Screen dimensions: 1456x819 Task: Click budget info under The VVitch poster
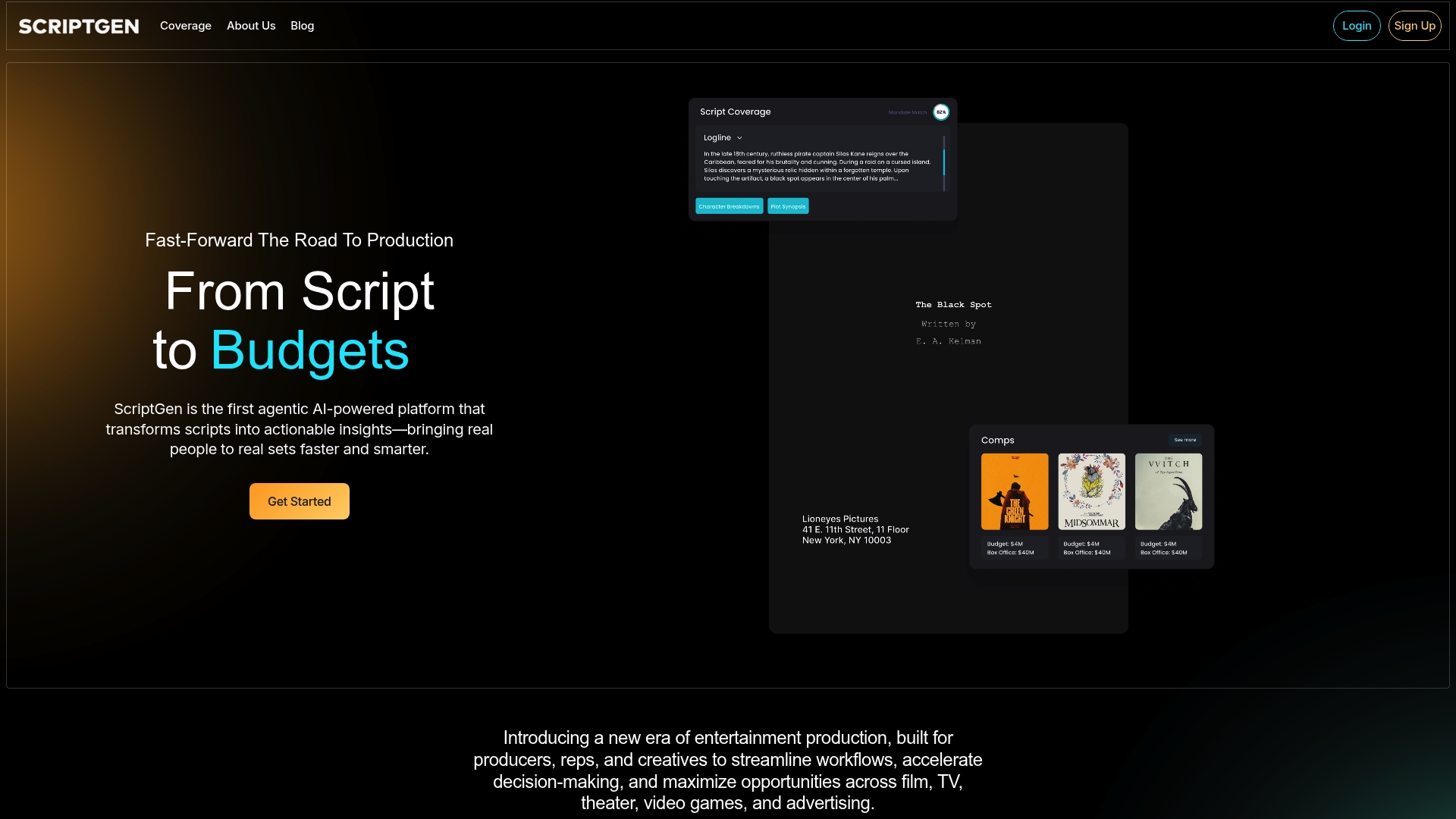tap(1168, 548)
